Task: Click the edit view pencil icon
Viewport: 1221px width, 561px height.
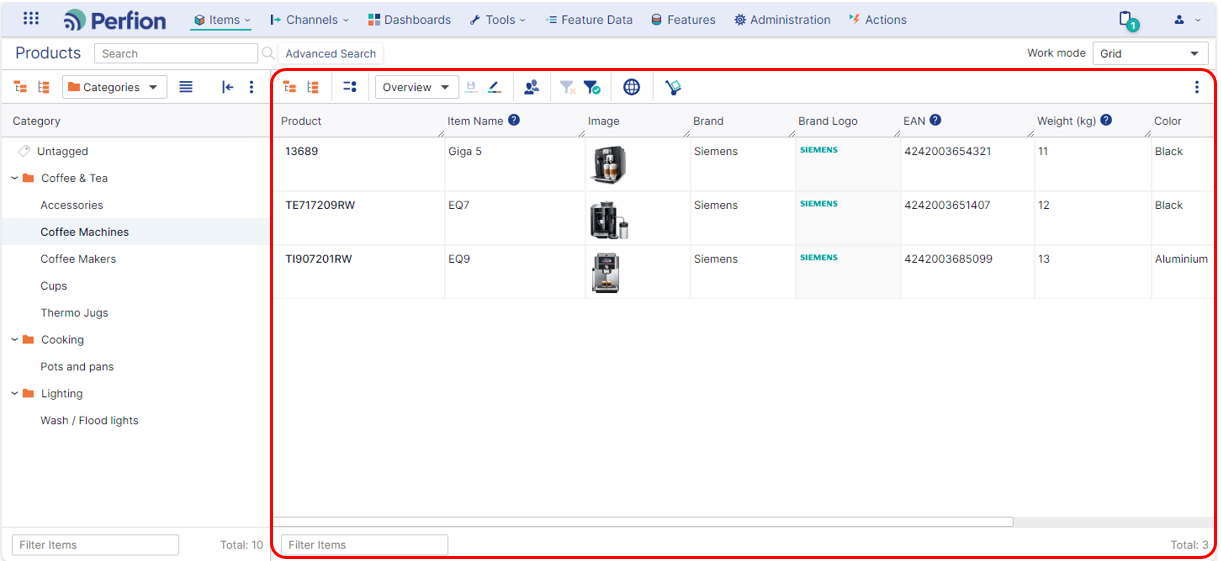Action: click(x=495, y=87)
